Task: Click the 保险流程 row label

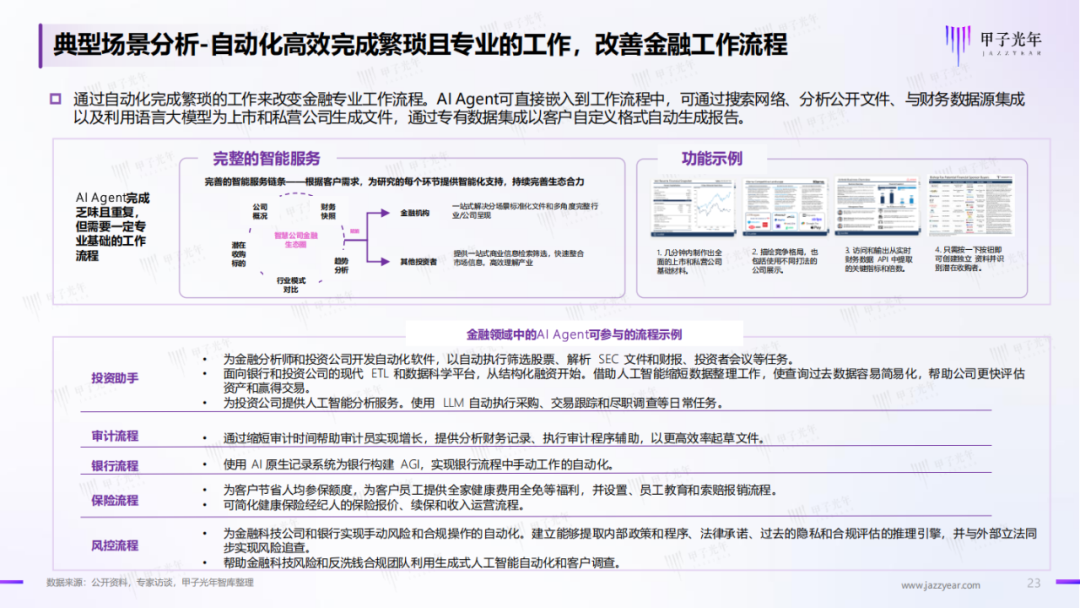Action: click(114, 501)
